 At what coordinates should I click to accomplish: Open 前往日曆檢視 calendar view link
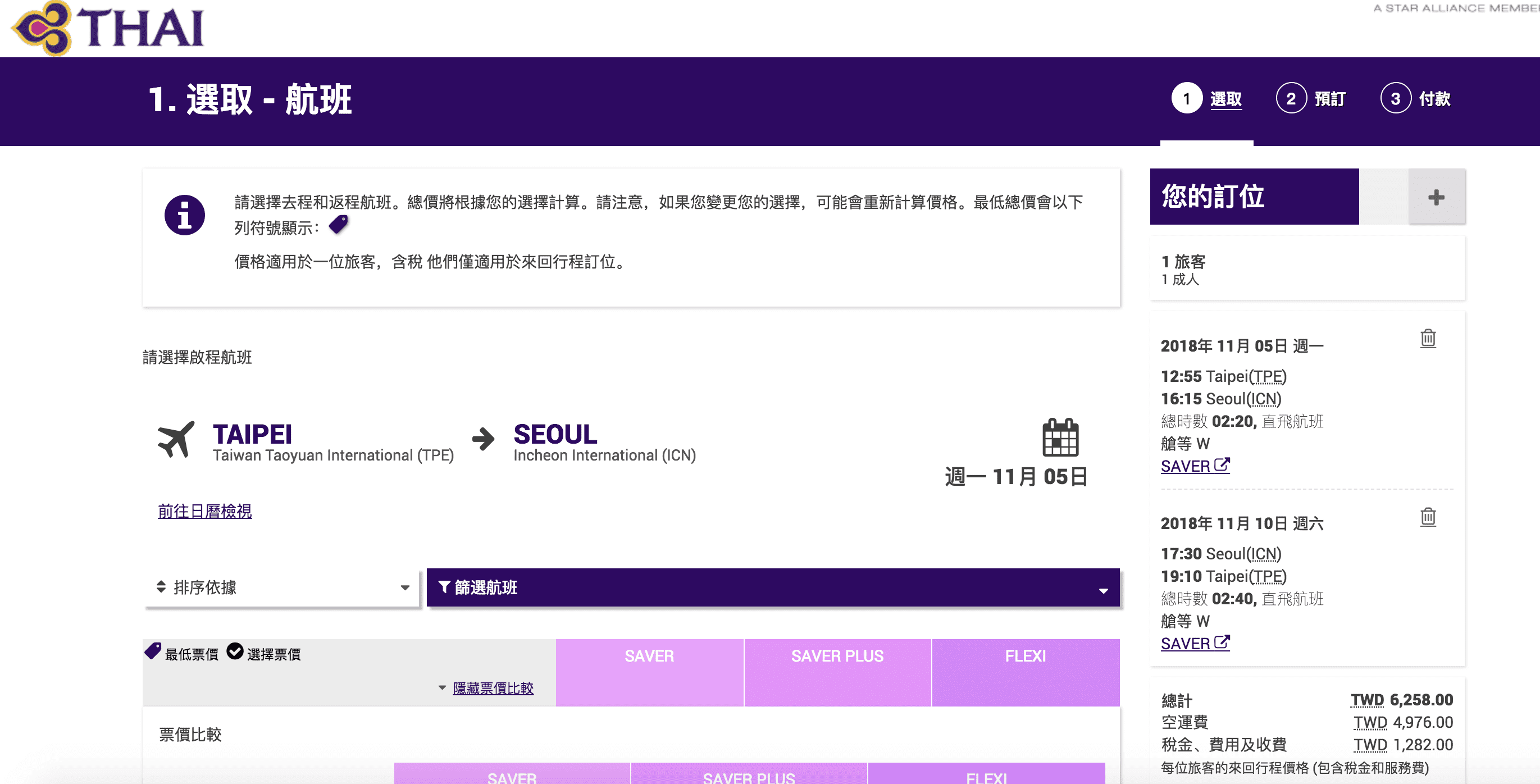[204, 511]
